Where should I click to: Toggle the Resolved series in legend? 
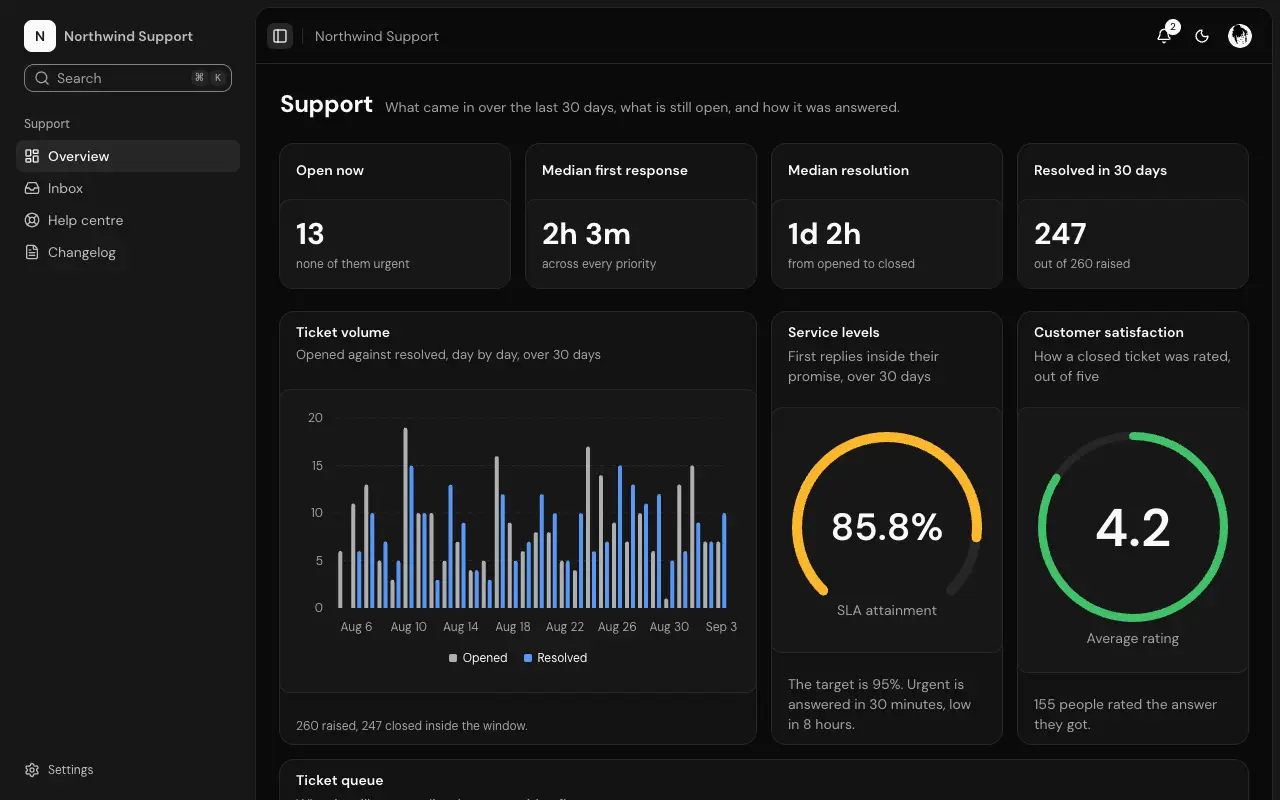pos(556,658)
